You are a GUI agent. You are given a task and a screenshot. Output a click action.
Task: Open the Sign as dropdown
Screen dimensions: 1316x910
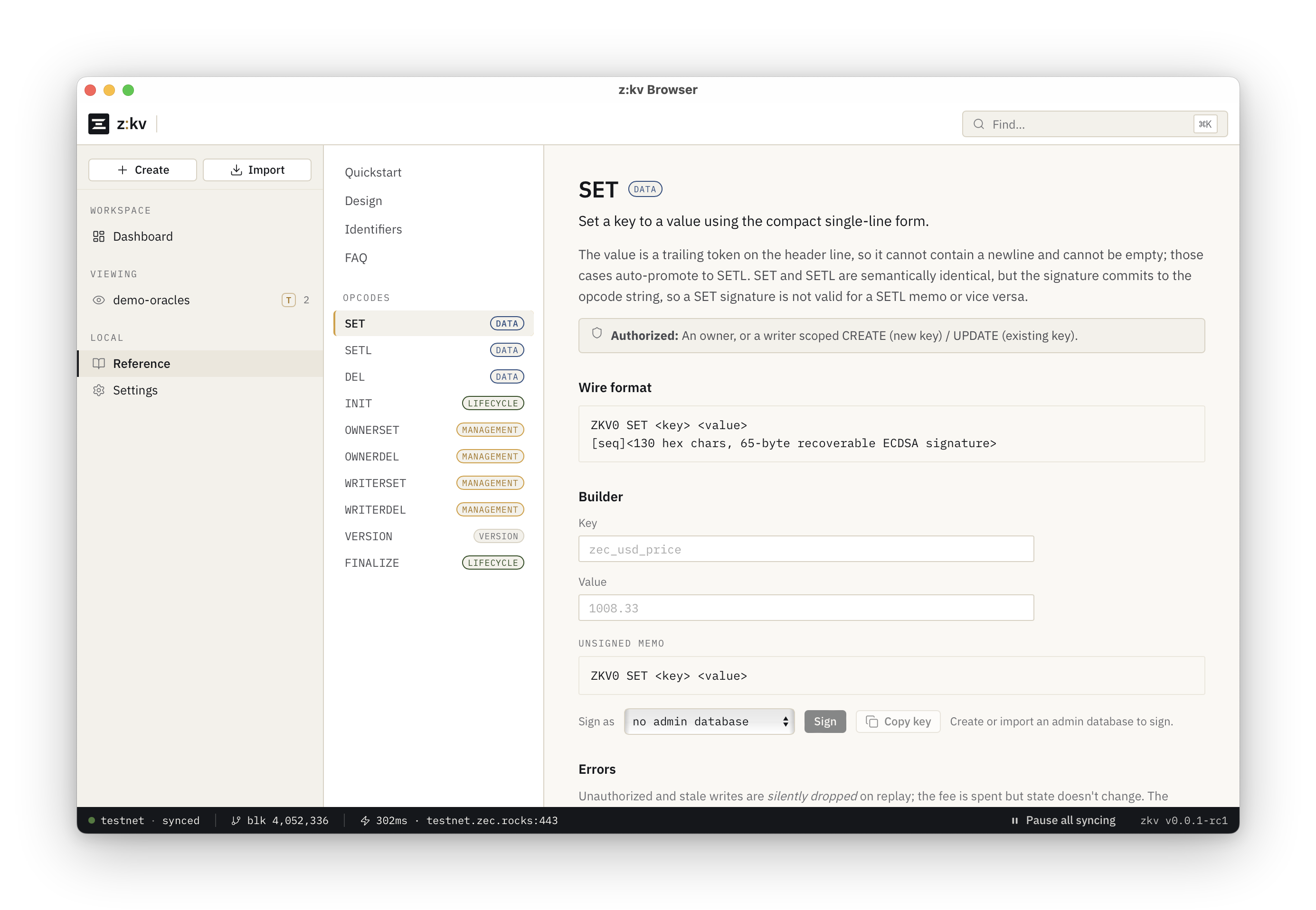pyautogui.click(x=709, y=721)
